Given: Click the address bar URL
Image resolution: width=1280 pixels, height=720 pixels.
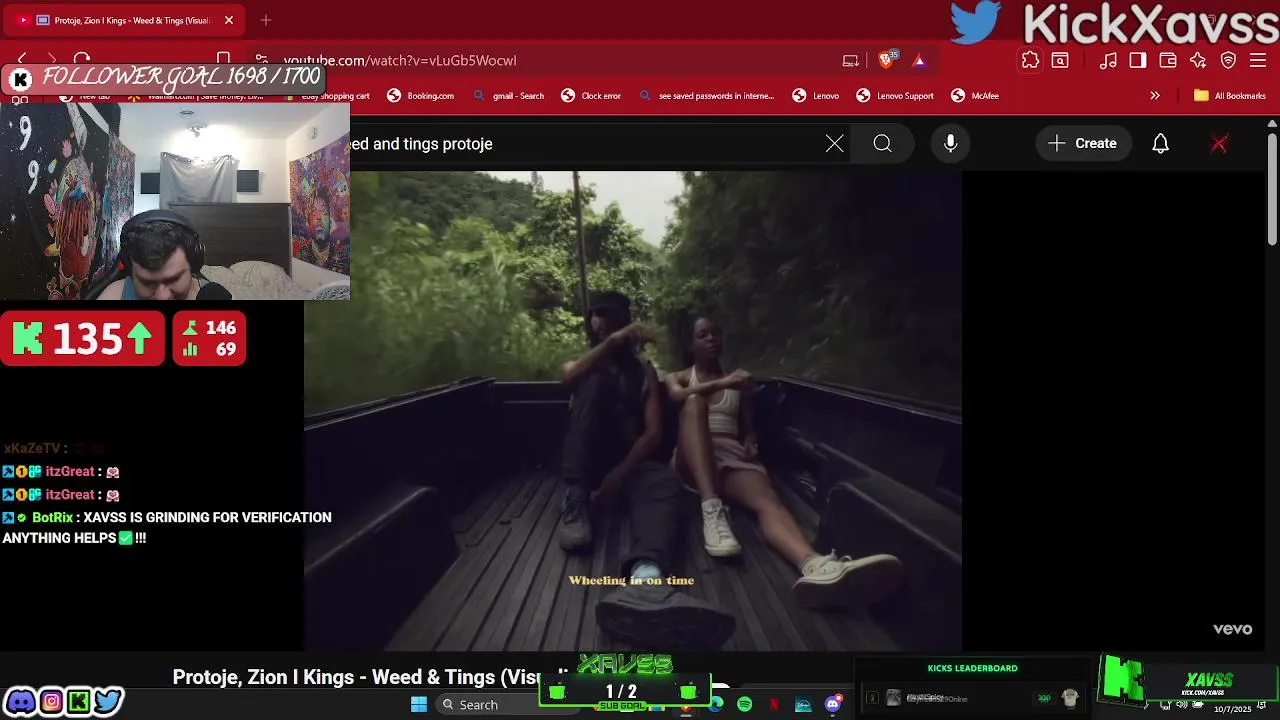Looking at the screenshot, I should coord(400,60).
